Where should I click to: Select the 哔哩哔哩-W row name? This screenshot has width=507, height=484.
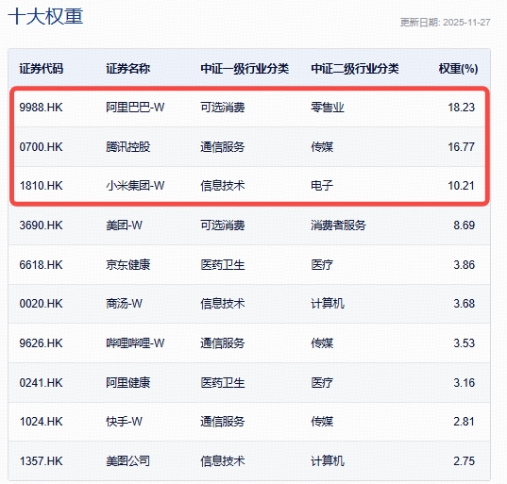[x=135, y=343]
